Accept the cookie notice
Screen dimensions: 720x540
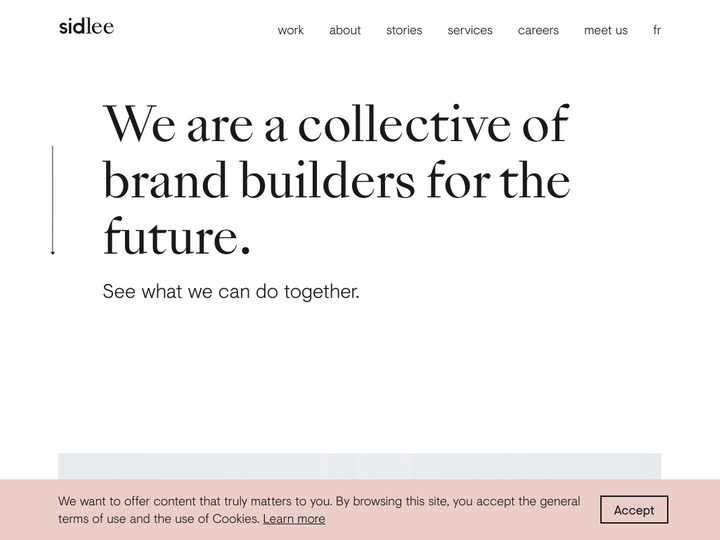634,510
